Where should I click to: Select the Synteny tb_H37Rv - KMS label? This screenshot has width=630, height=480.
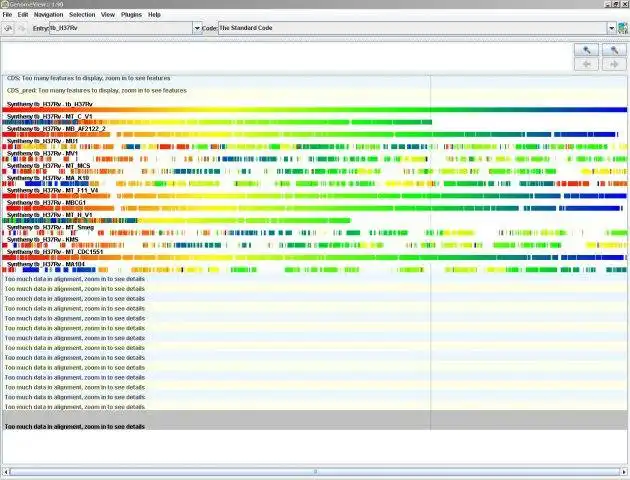43,240
